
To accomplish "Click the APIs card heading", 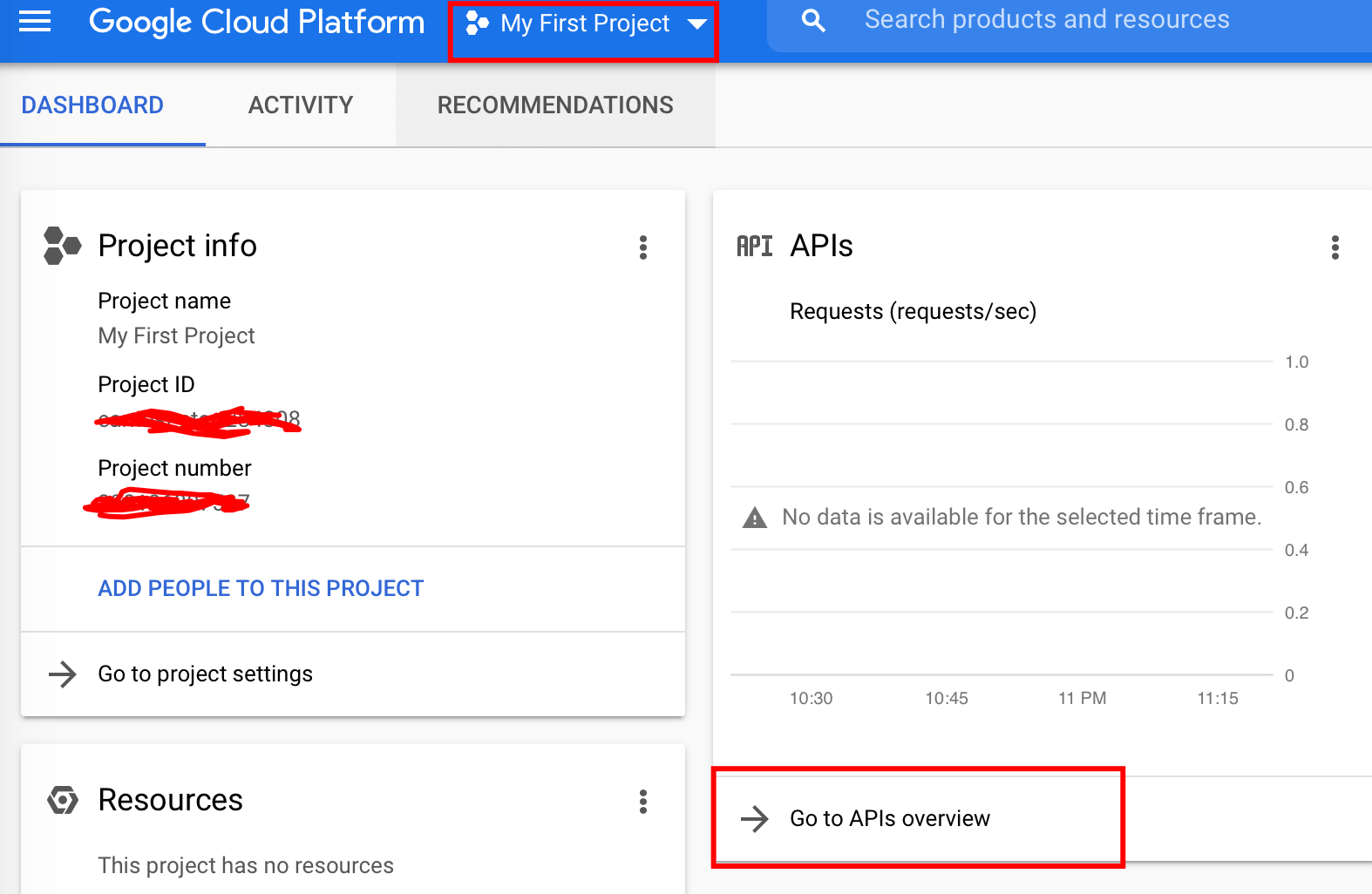I will pyautogui.click(x=822, y=247).
